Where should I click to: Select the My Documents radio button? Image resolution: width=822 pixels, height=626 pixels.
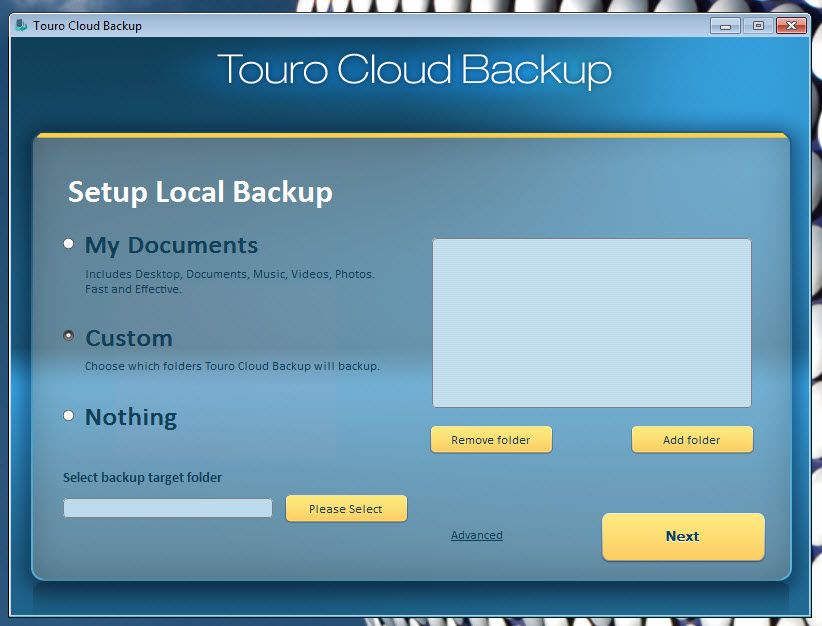click(x=69, y=244)
